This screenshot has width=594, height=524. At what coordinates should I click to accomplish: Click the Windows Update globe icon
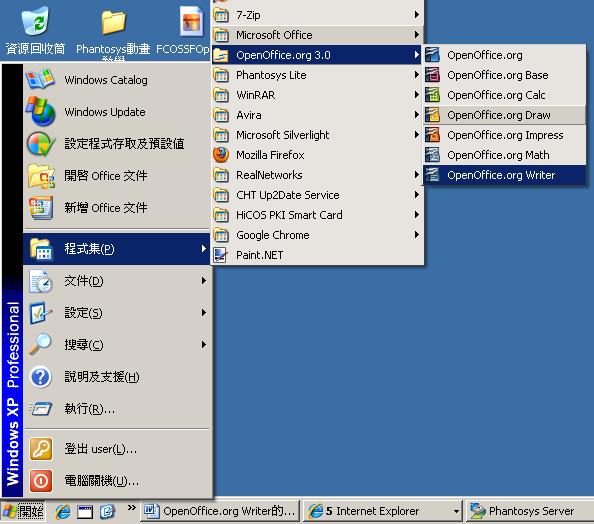[x=40, y=111]
